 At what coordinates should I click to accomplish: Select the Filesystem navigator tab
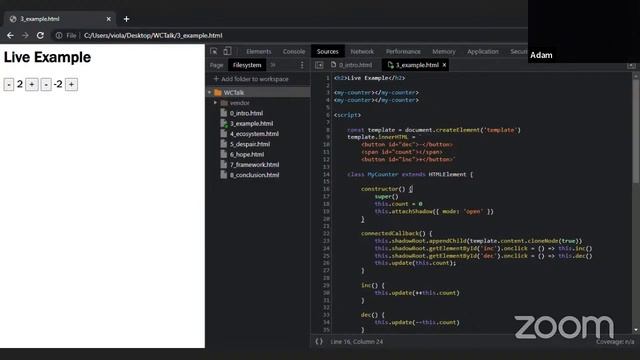point(247,65)
